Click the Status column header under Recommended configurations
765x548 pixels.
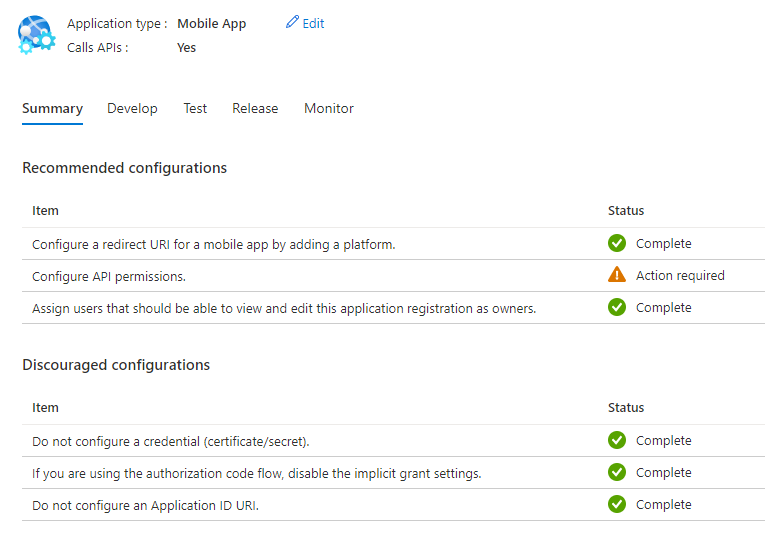point(626,211)
